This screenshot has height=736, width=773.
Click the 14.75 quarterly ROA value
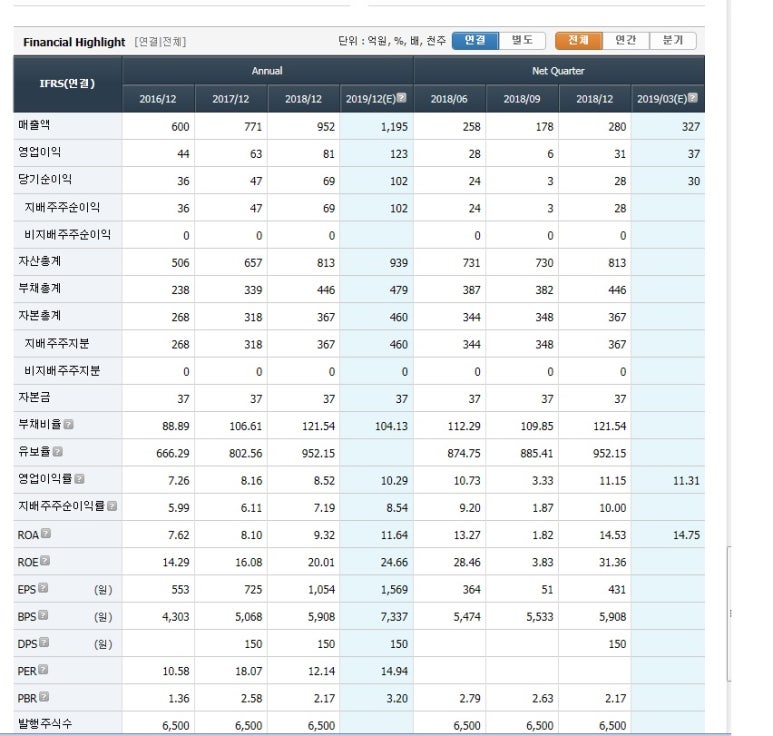686,535
